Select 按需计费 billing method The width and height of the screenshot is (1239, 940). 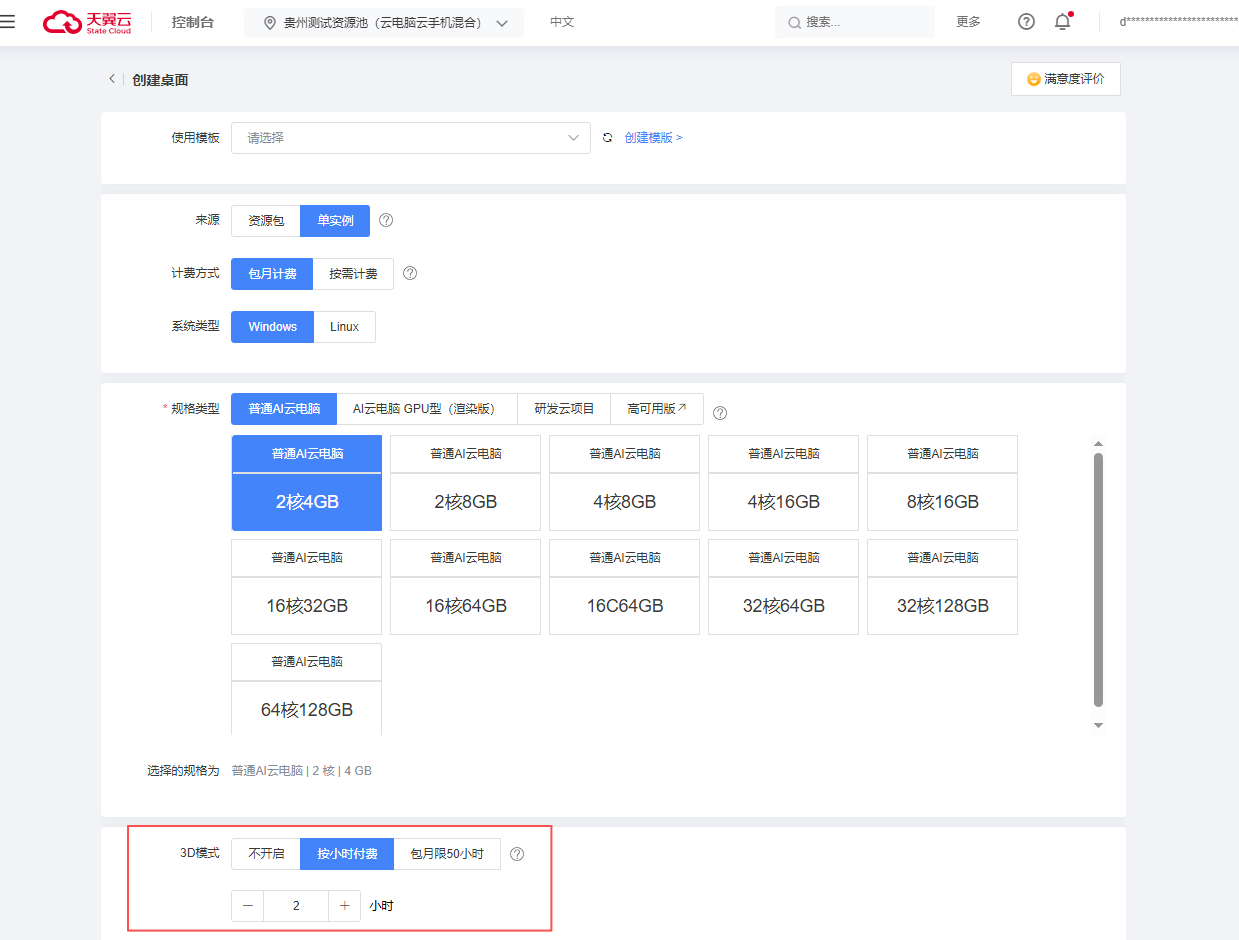point(353,274)
